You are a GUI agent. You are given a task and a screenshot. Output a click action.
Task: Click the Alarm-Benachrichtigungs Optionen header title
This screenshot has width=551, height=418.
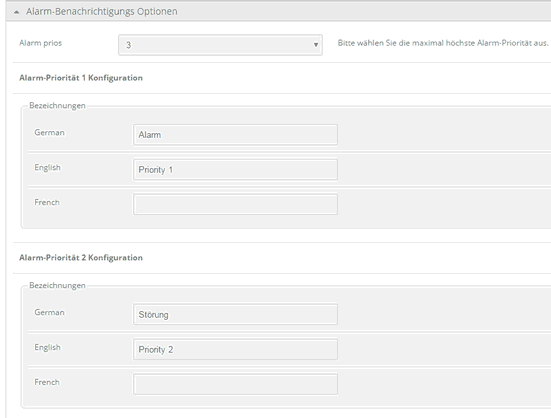pyautogui.click(x=102, y=12)
